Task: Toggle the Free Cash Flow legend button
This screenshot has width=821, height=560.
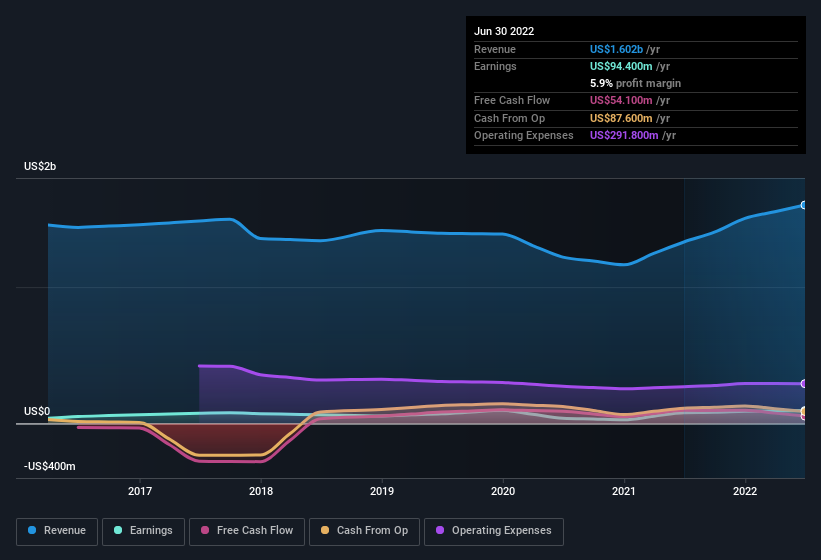Action: 247,531
